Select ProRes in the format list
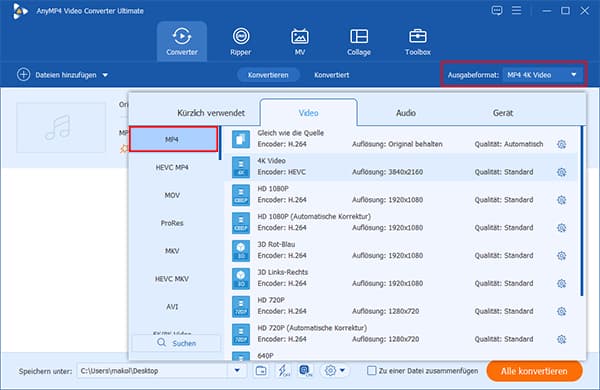This screenshot has width=600, height=390. tap(172, 223)
